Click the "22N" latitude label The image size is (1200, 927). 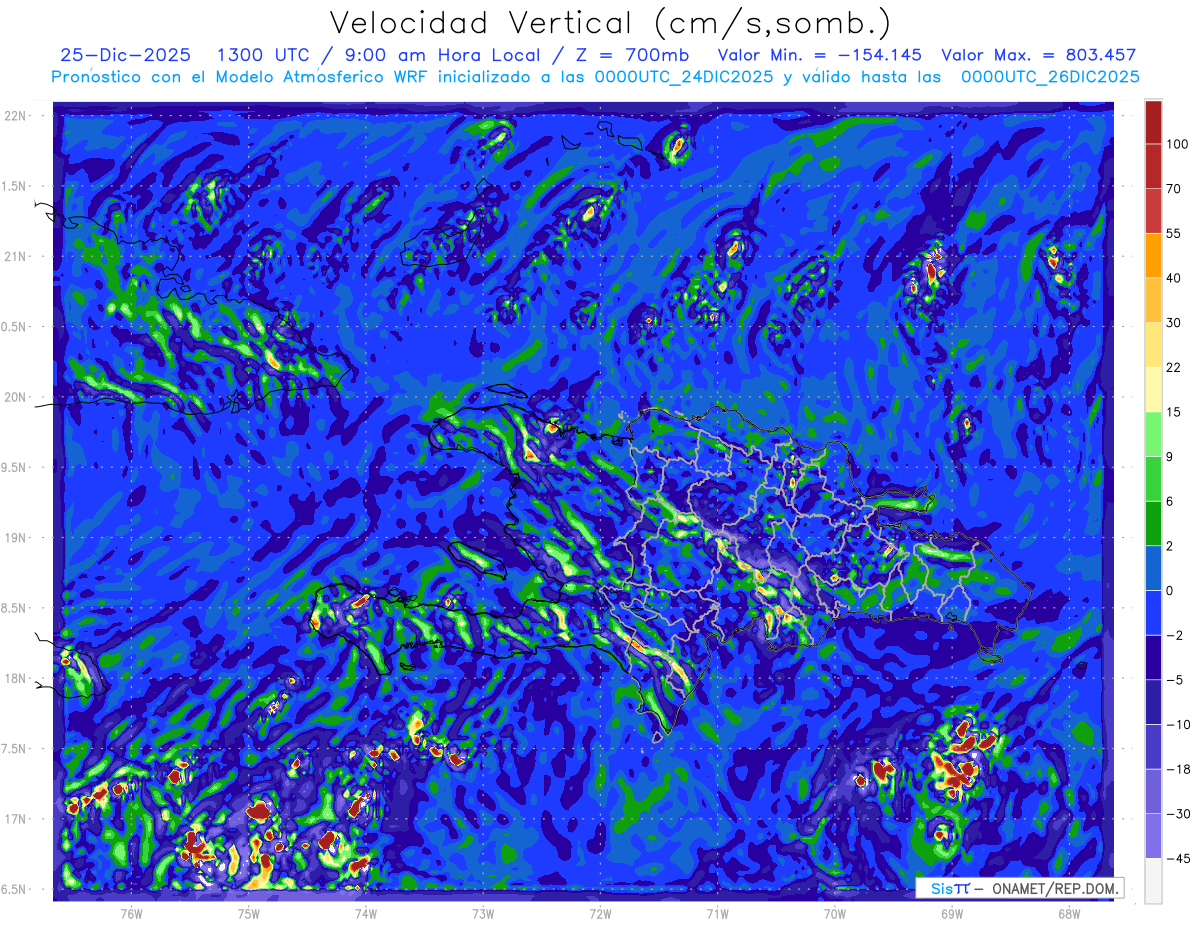pos(15,116)
